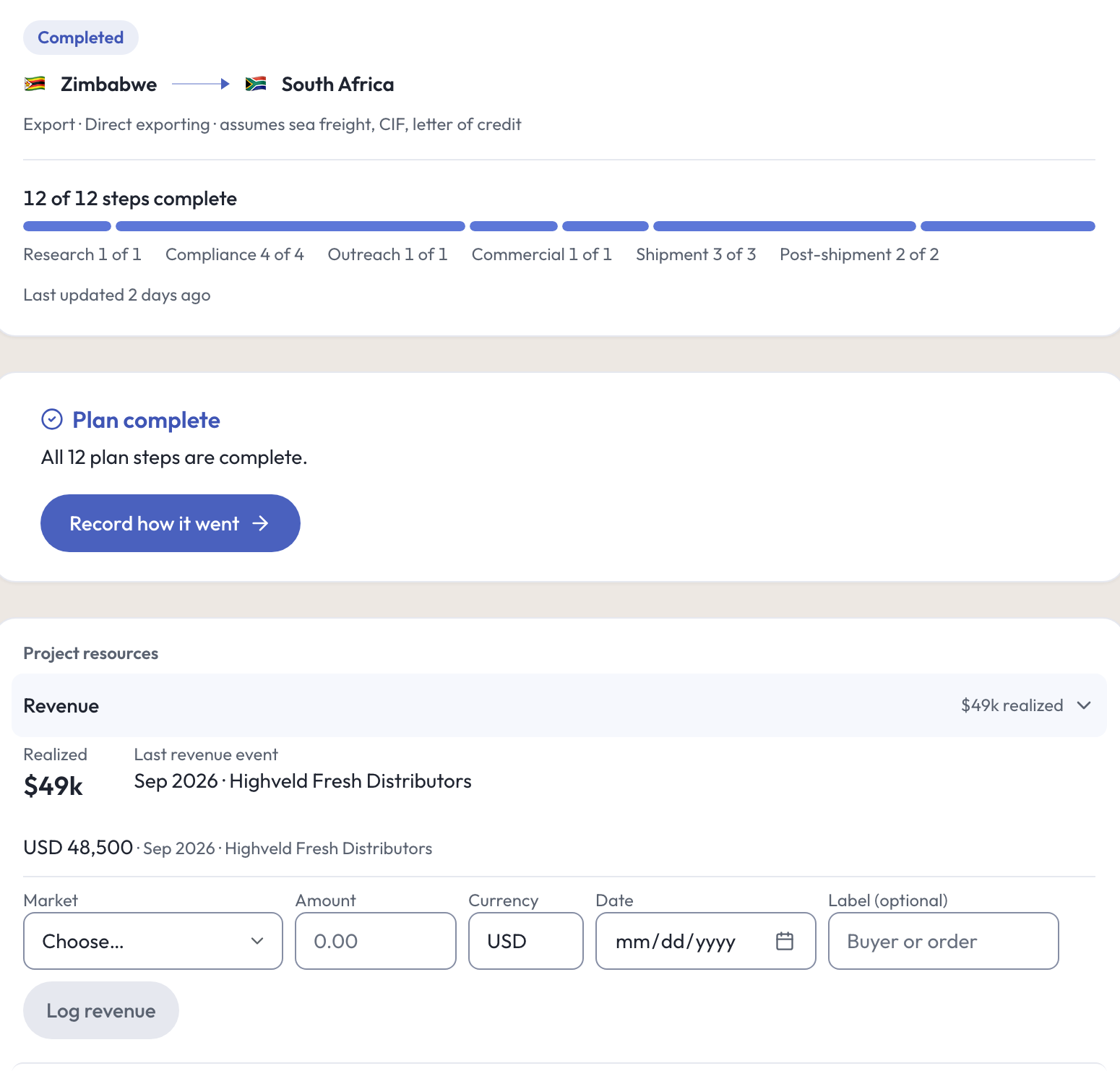Click the "Outreach 1 of 1" label
Screen dimensions: 1120x1071
coord(388,254)
